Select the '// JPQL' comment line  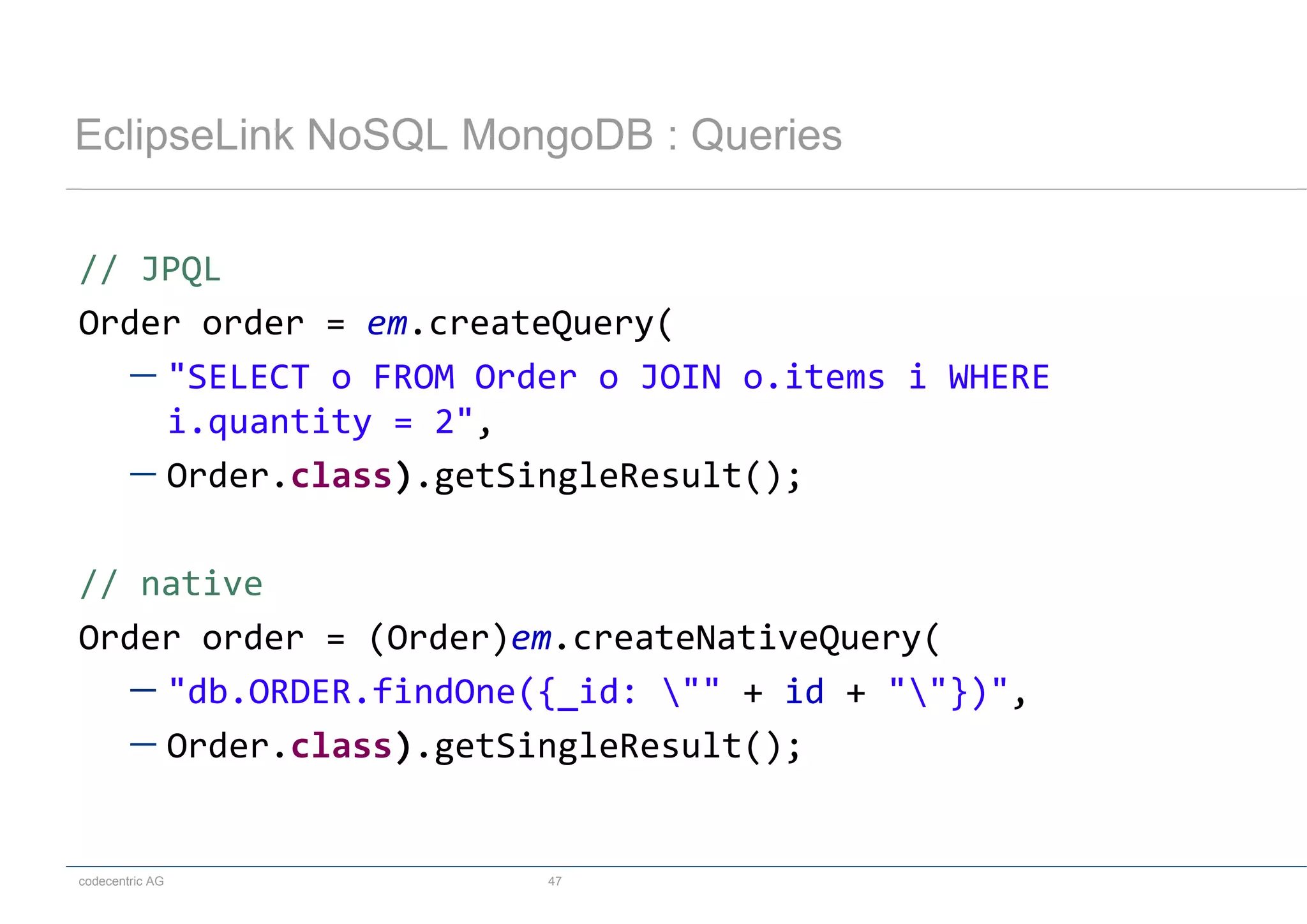point(150,269)
